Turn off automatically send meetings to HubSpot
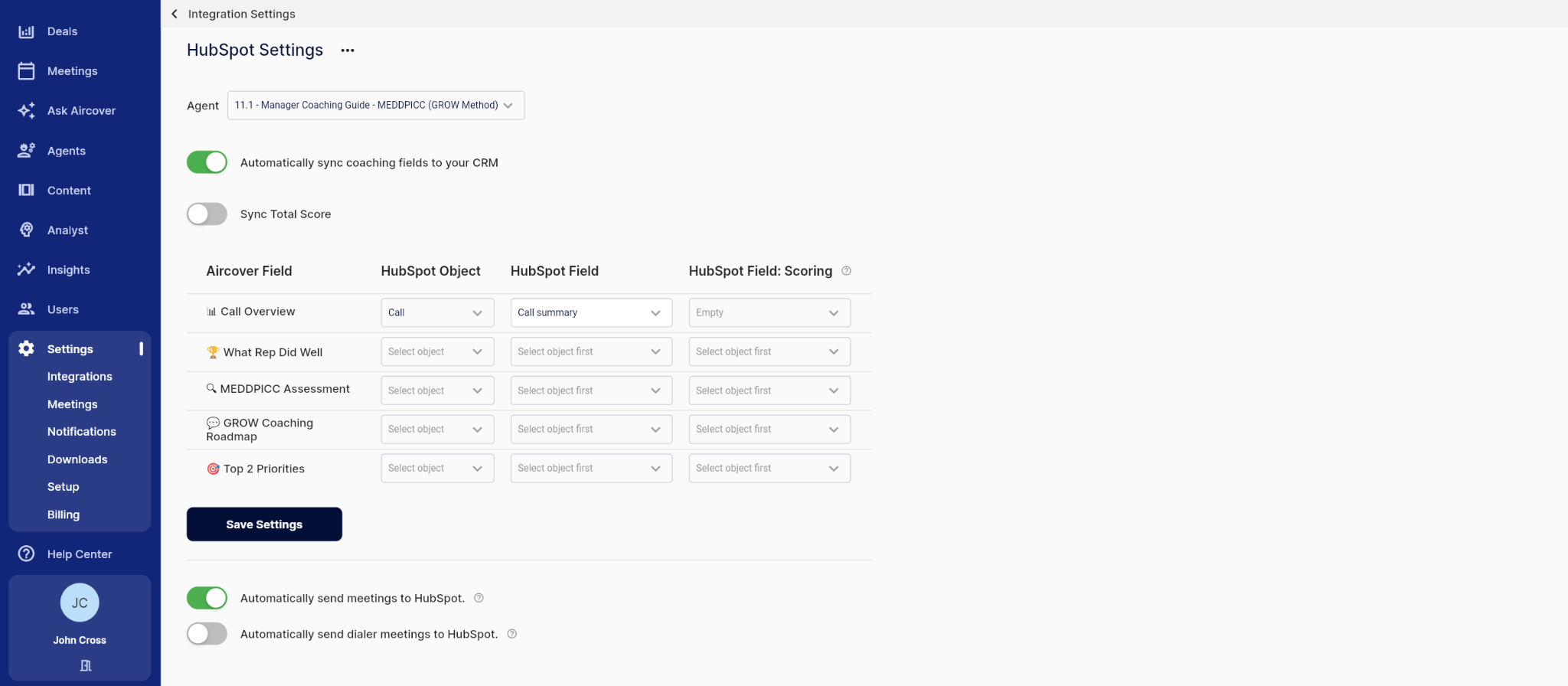 point(207,598)
